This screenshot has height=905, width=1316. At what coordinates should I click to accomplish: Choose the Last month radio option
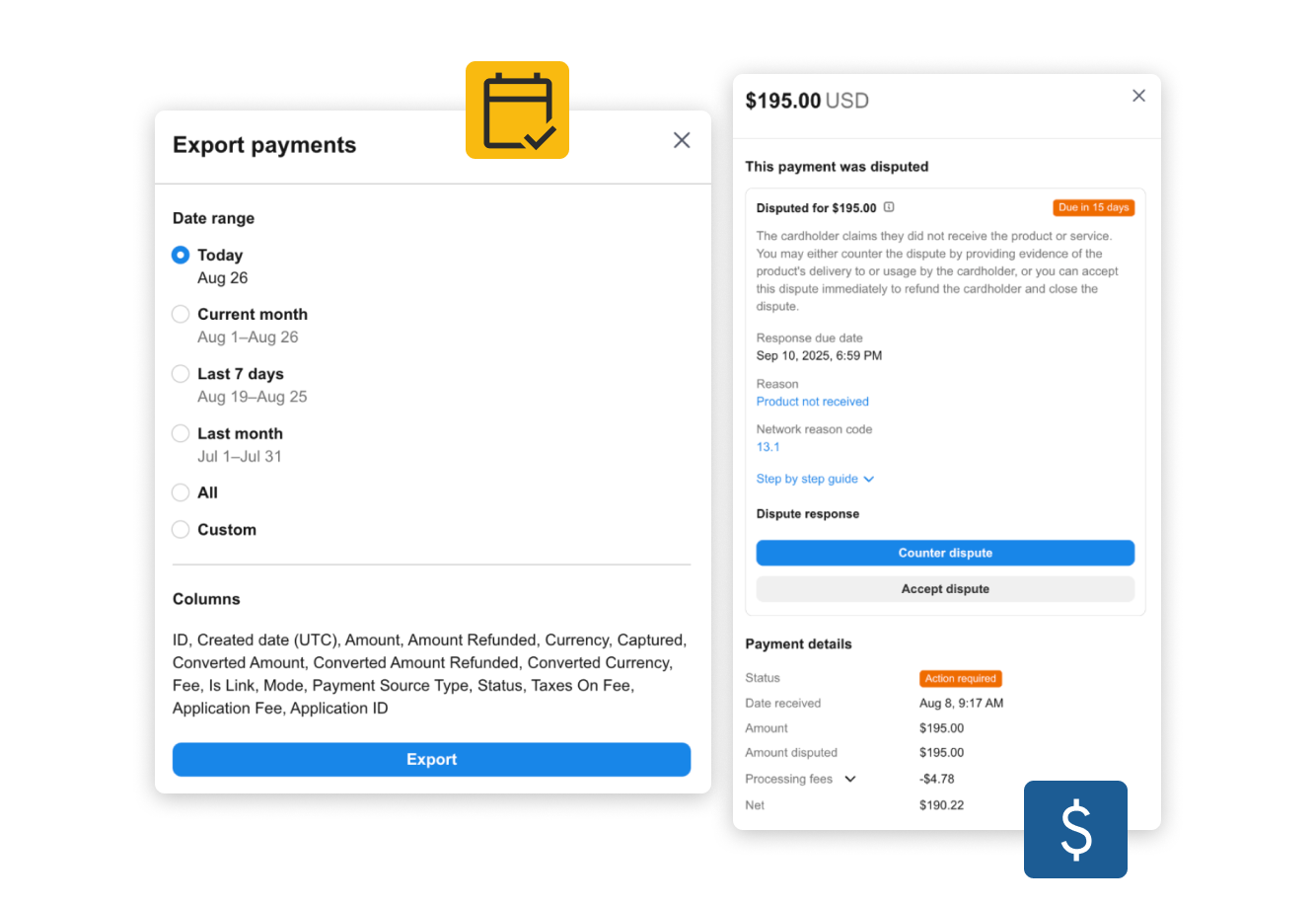point(181,433)
